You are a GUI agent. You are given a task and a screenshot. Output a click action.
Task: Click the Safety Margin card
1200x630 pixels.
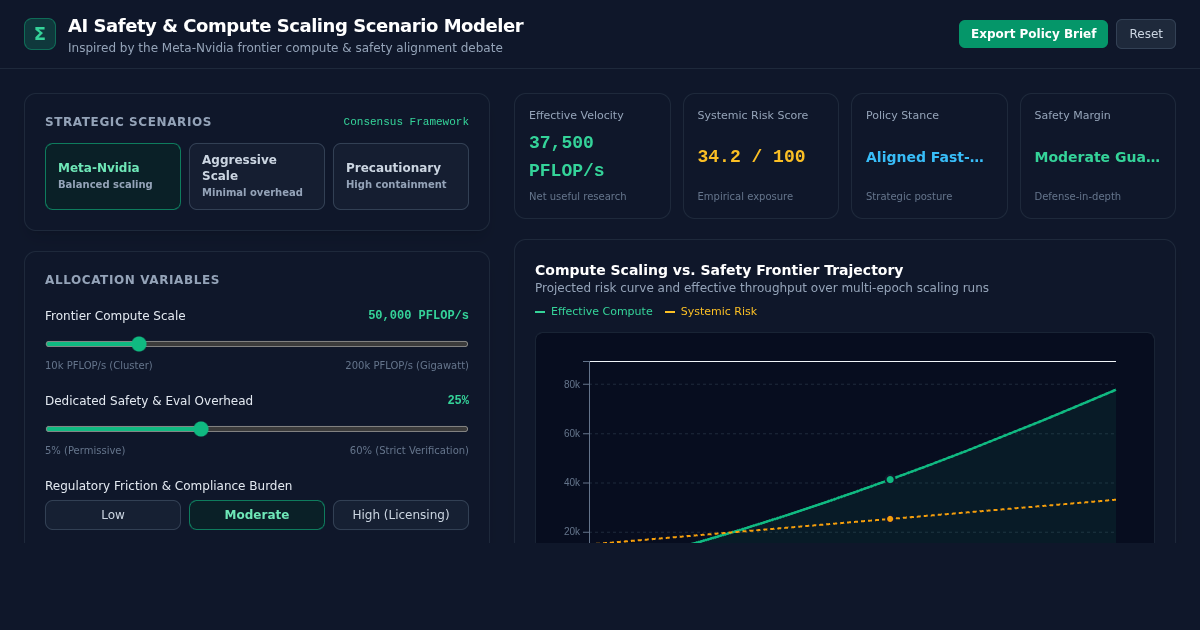1098,156
